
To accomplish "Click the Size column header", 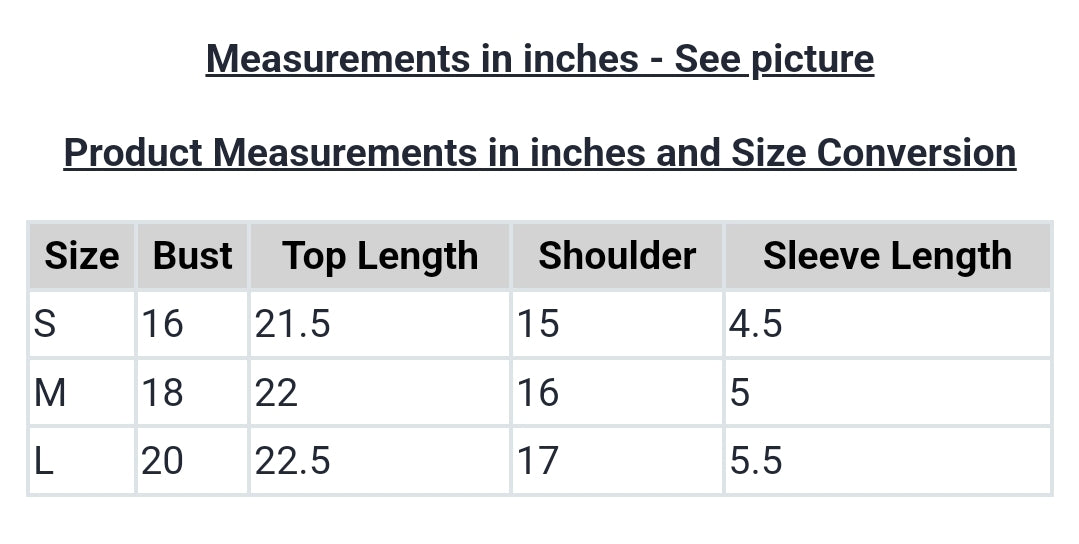I will 81,256.
